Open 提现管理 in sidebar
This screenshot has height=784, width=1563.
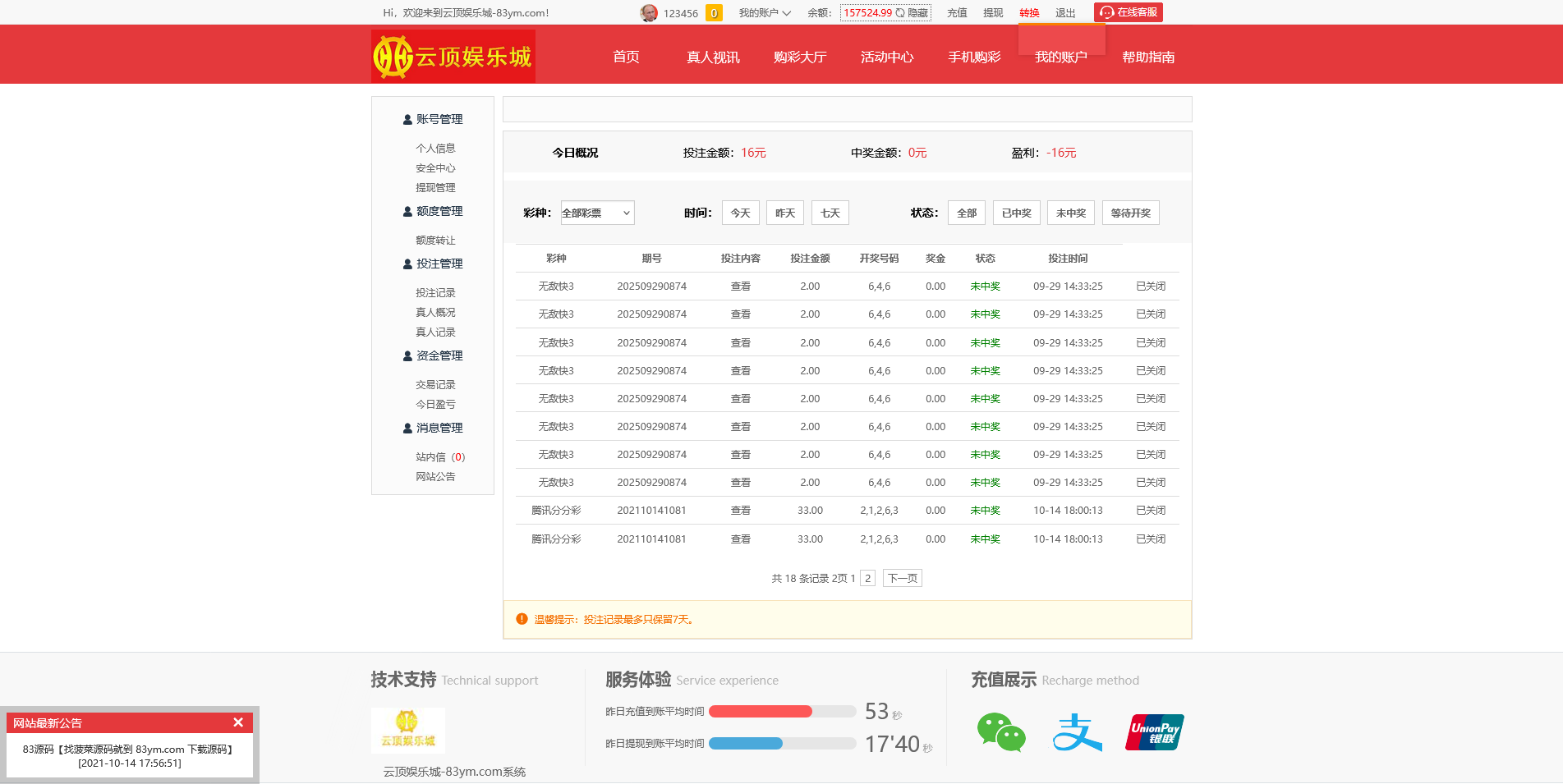click(435, 188)
